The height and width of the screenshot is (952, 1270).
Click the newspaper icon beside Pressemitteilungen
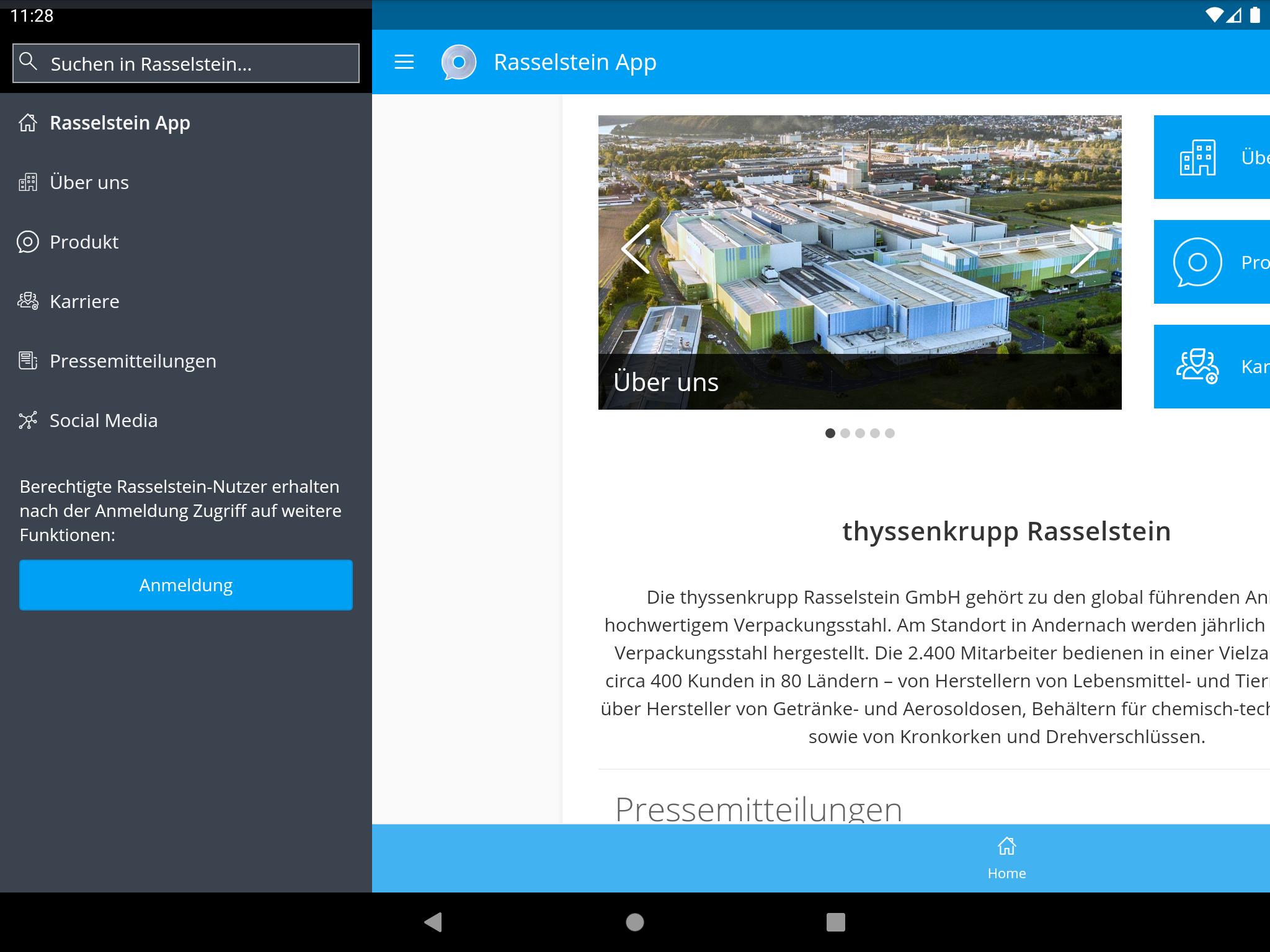tap(28, 361)
